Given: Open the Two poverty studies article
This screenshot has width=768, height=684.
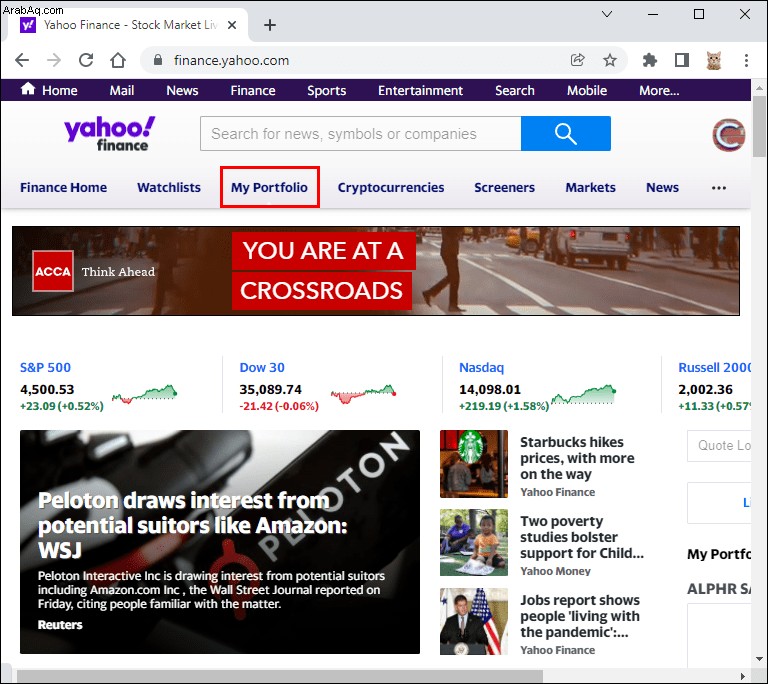Looking at the screenshot, I should pyautogui.click(x=581, y=537).
